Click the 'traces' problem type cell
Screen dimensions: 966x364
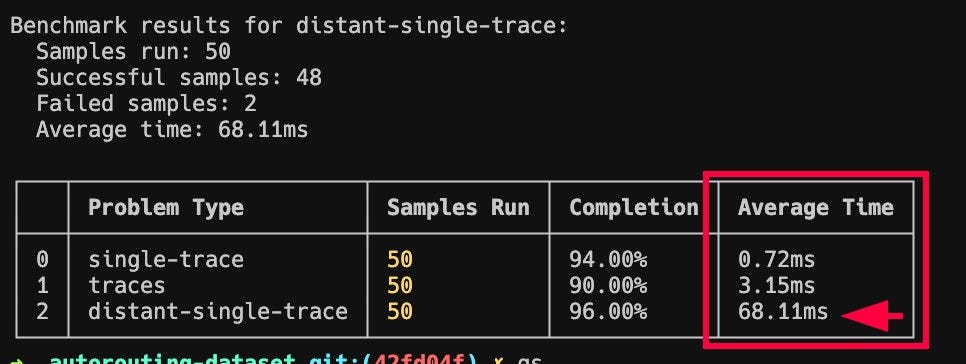tap(127, 286)
